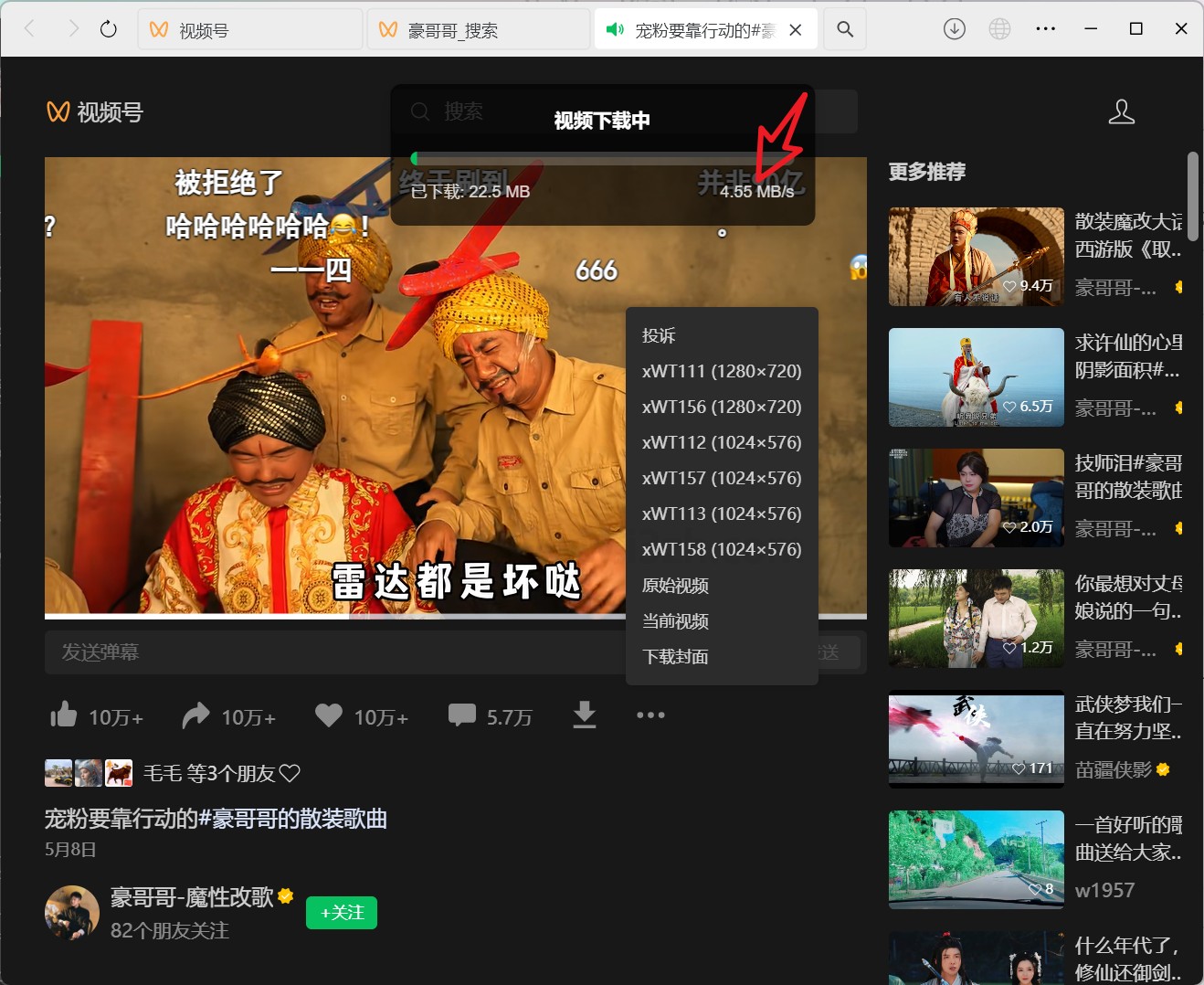Click the download progress bar in 视频下载中 dialog

[x=601, y=156]
